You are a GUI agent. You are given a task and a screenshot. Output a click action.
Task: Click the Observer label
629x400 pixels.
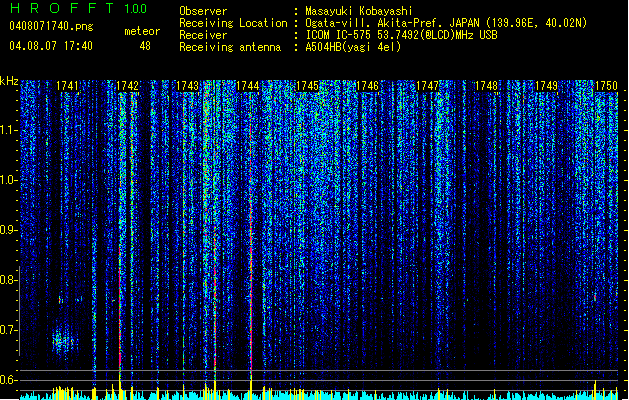[x=203, y=11]
